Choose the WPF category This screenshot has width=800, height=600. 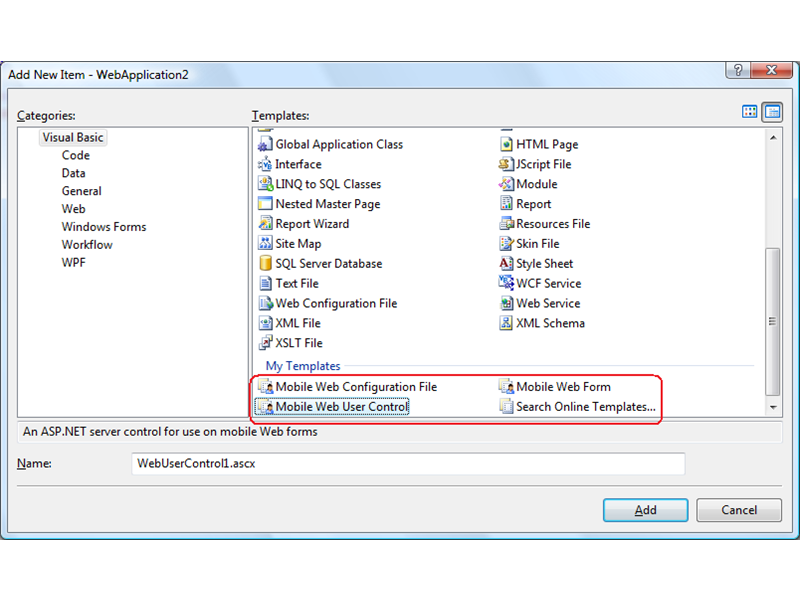[x=73, y=263]
